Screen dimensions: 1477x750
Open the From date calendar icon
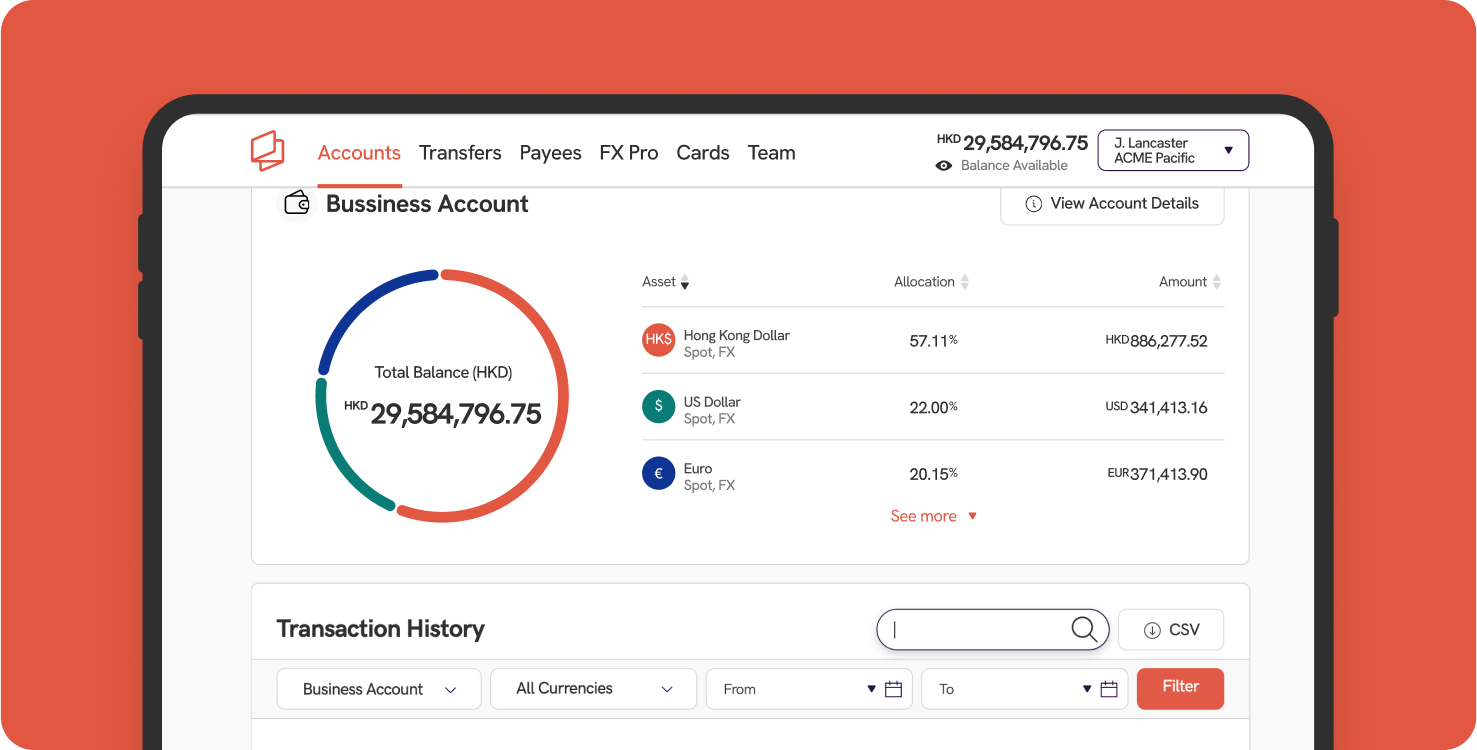point(894,689)
